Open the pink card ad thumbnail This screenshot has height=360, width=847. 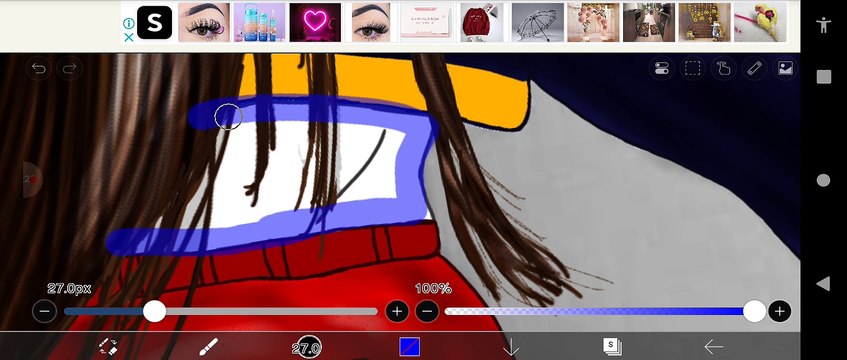tap(426, 22)
